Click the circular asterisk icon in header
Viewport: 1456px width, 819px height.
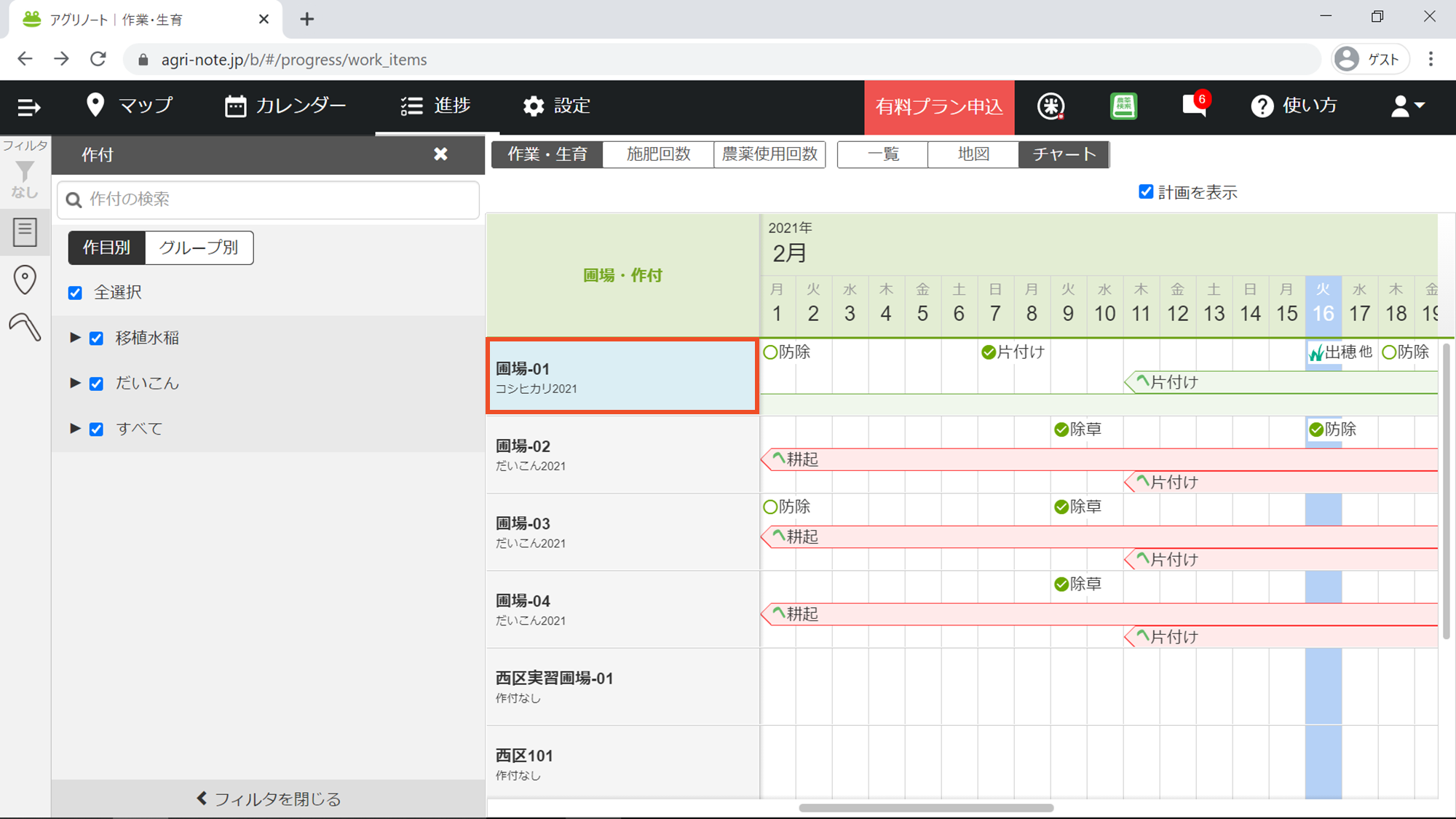click(x=1051, y=106)
